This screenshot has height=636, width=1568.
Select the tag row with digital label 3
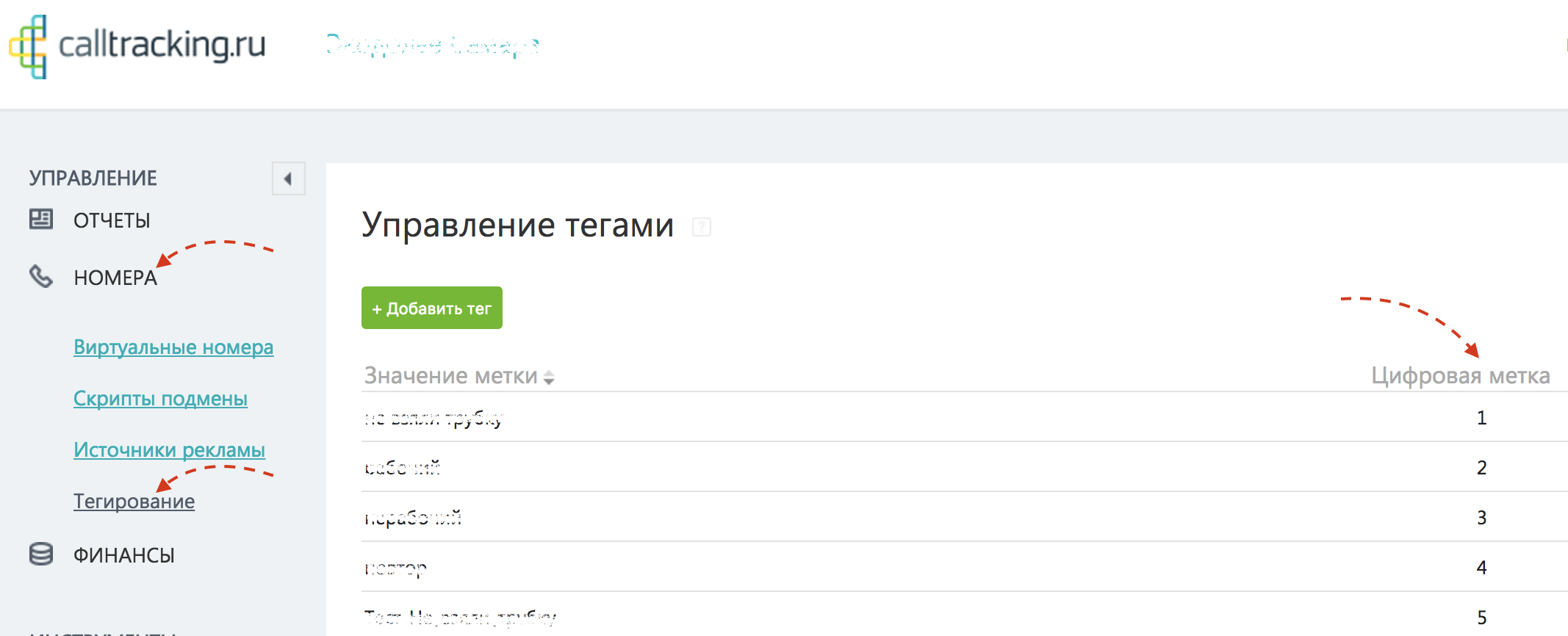pos(964,517)
